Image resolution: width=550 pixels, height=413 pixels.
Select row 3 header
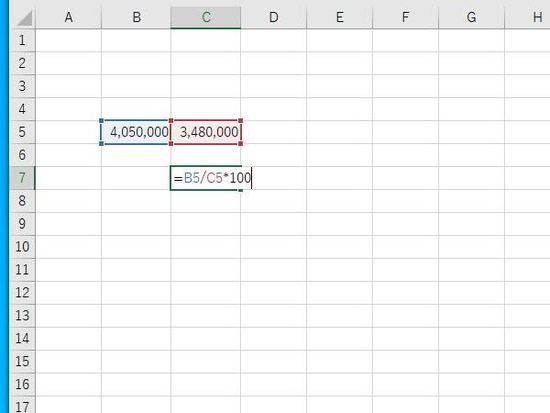pos(22,86)
